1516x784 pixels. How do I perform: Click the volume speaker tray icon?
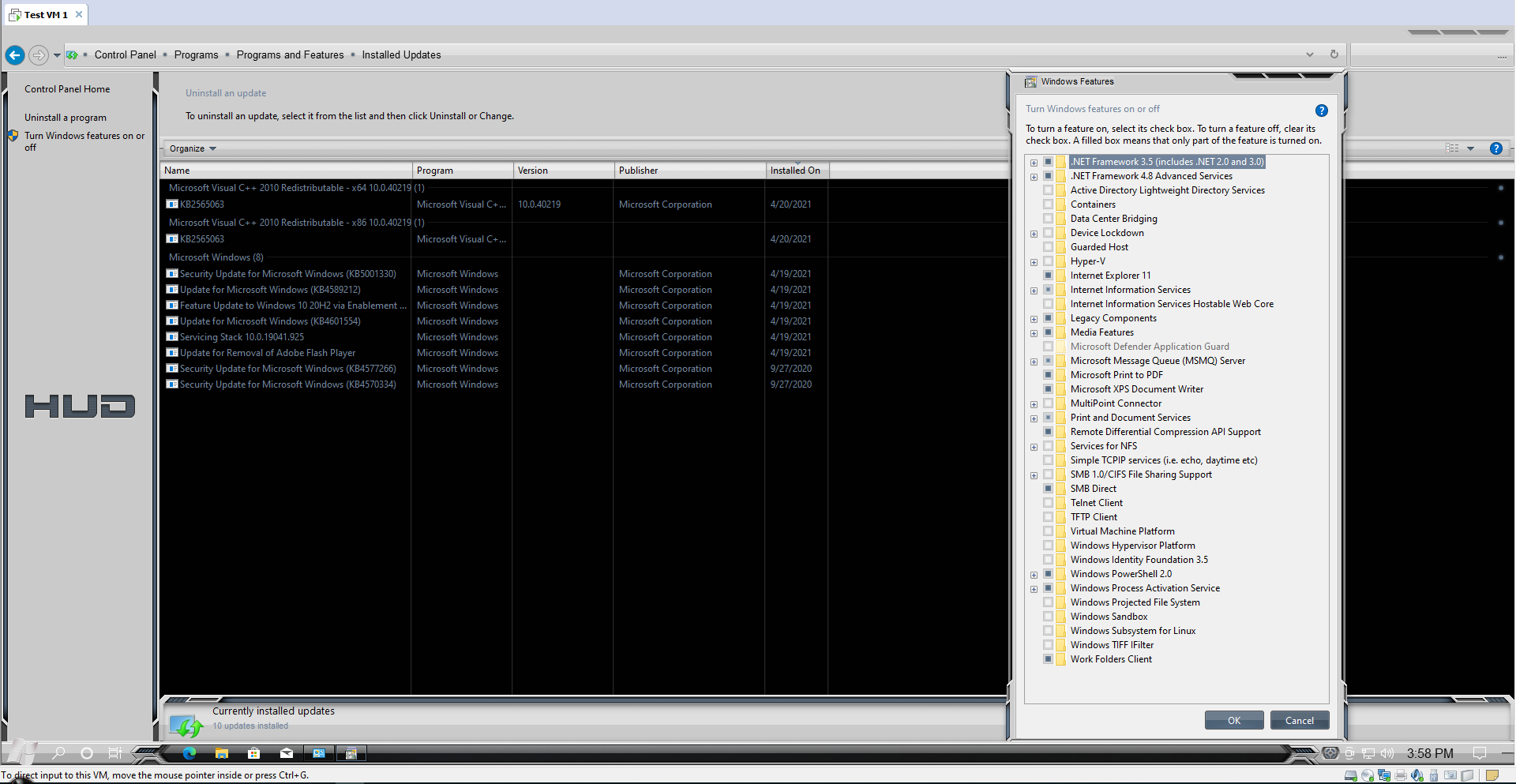(x=1387, y=753)
